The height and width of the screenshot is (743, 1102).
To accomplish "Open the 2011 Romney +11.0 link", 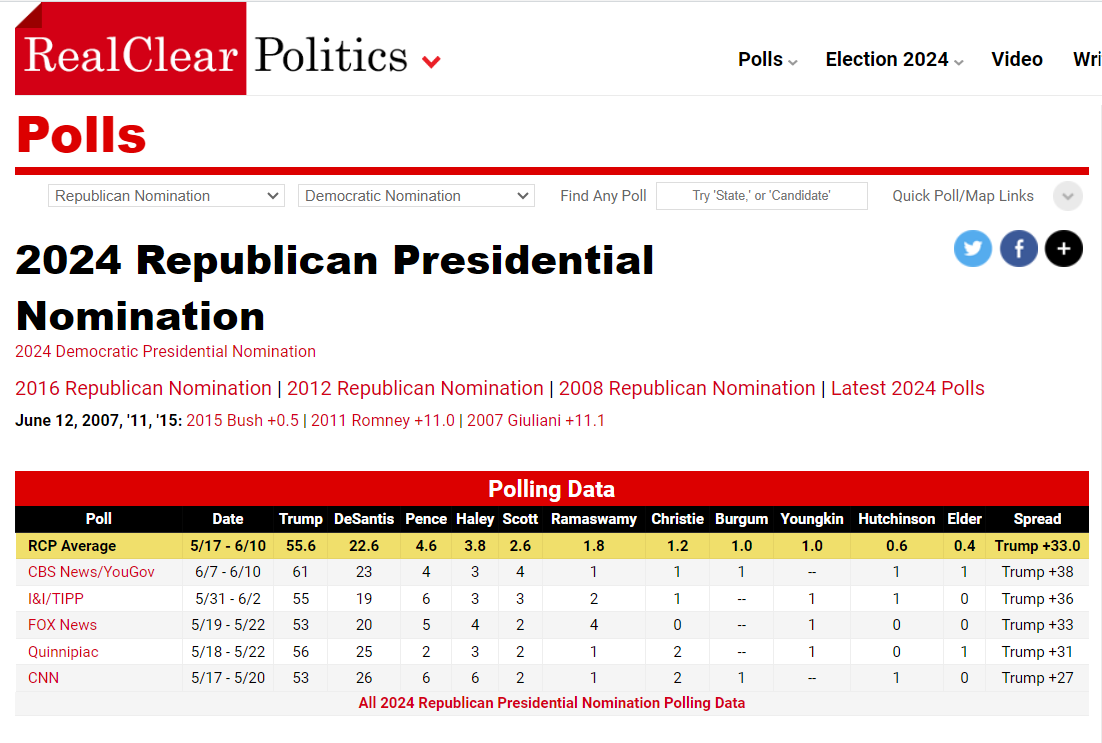I will pos(383,421).
